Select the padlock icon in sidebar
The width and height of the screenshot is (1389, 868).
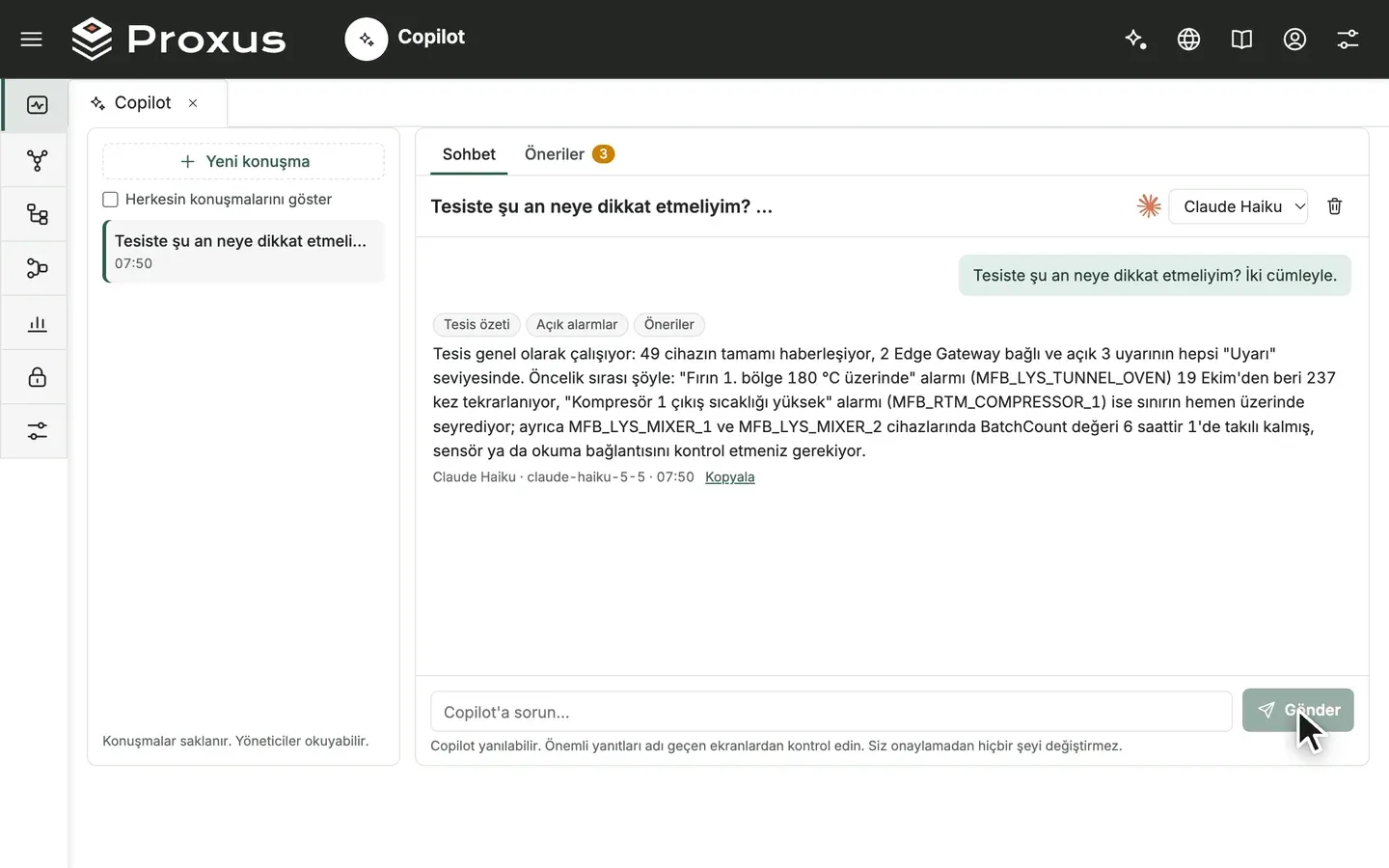(x=37, y=377)
